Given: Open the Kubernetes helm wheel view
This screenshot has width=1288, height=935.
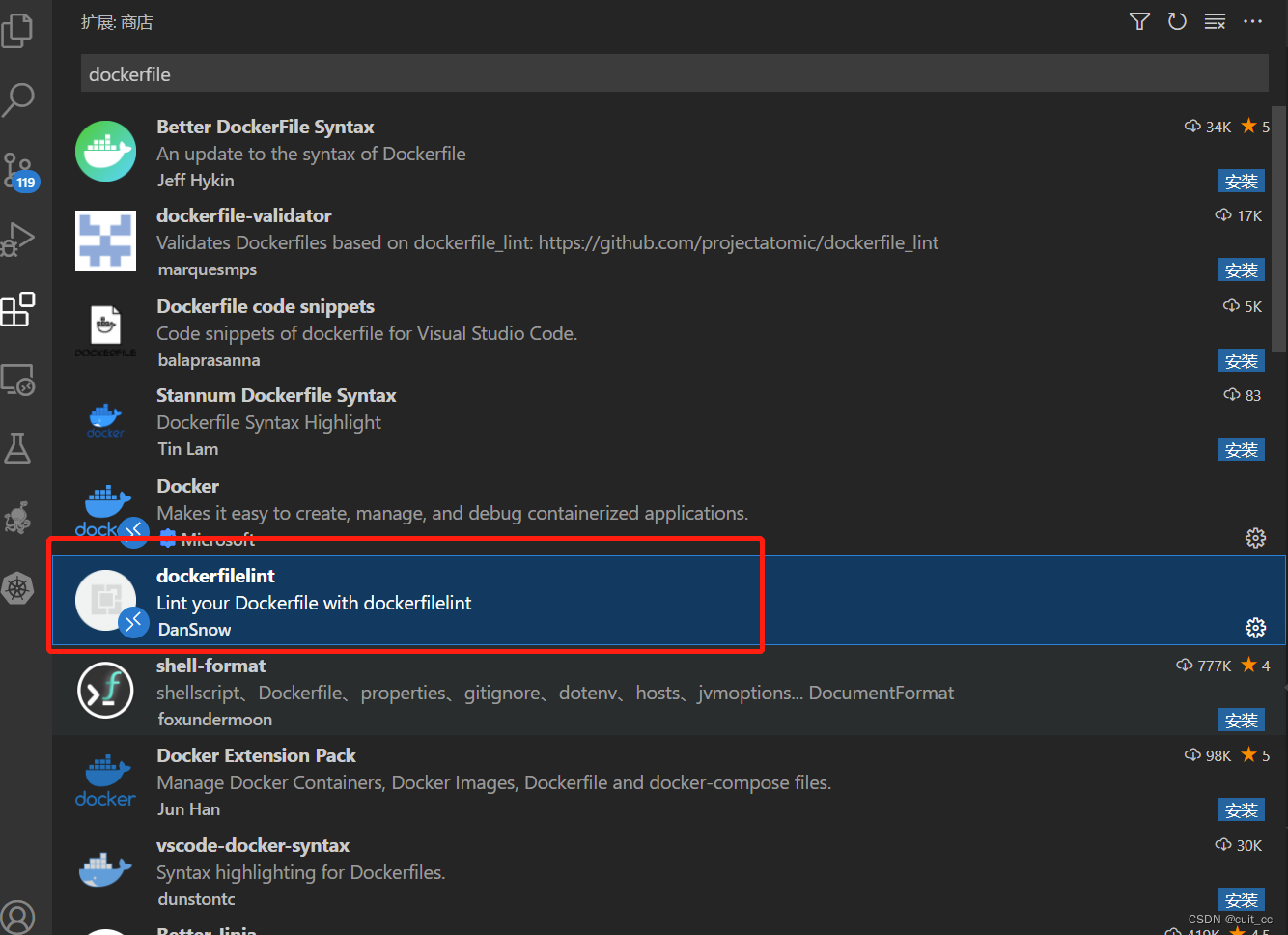Looking at the screenshot, I should click(x=18, y=587).
